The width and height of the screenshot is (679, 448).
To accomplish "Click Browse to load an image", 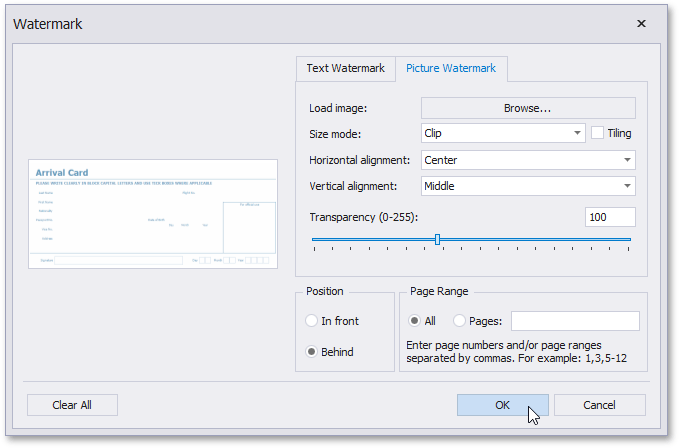I will (527, 108).
